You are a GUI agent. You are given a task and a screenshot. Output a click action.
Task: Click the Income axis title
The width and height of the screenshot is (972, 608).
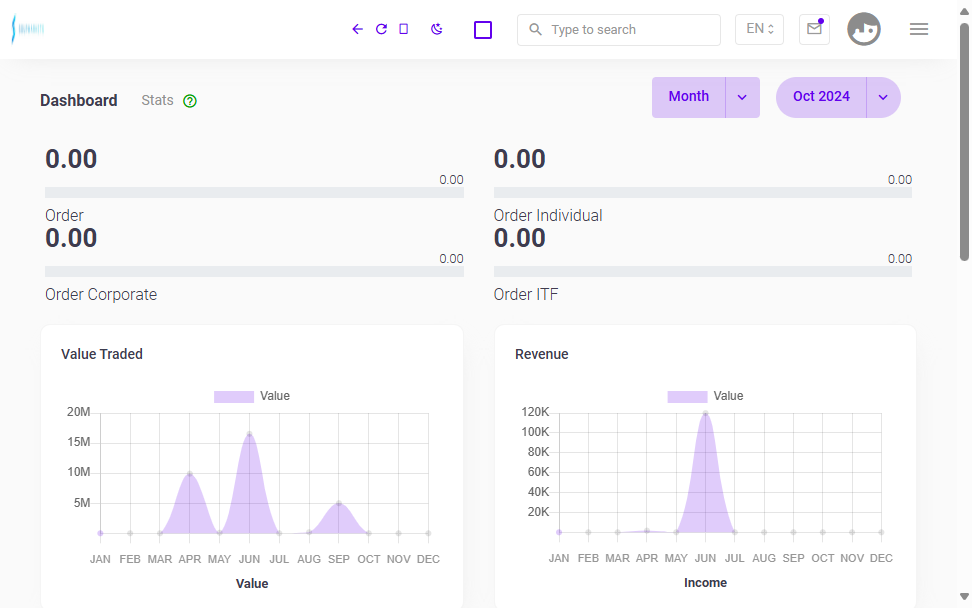coord(705,583)
